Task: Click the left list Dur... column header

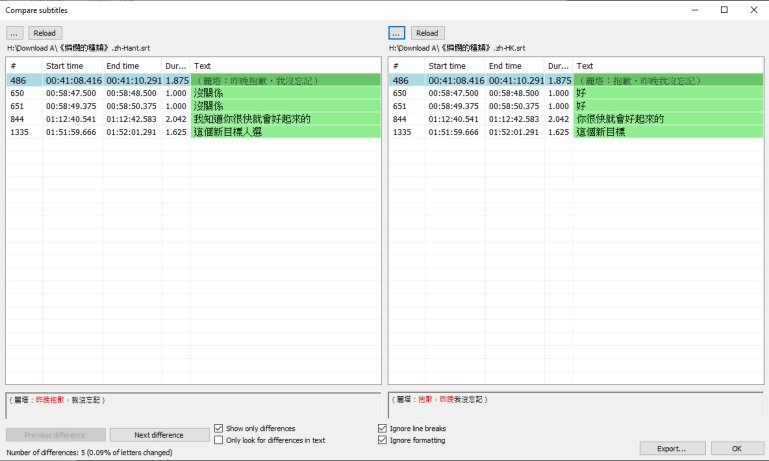Action: (176, 66)
